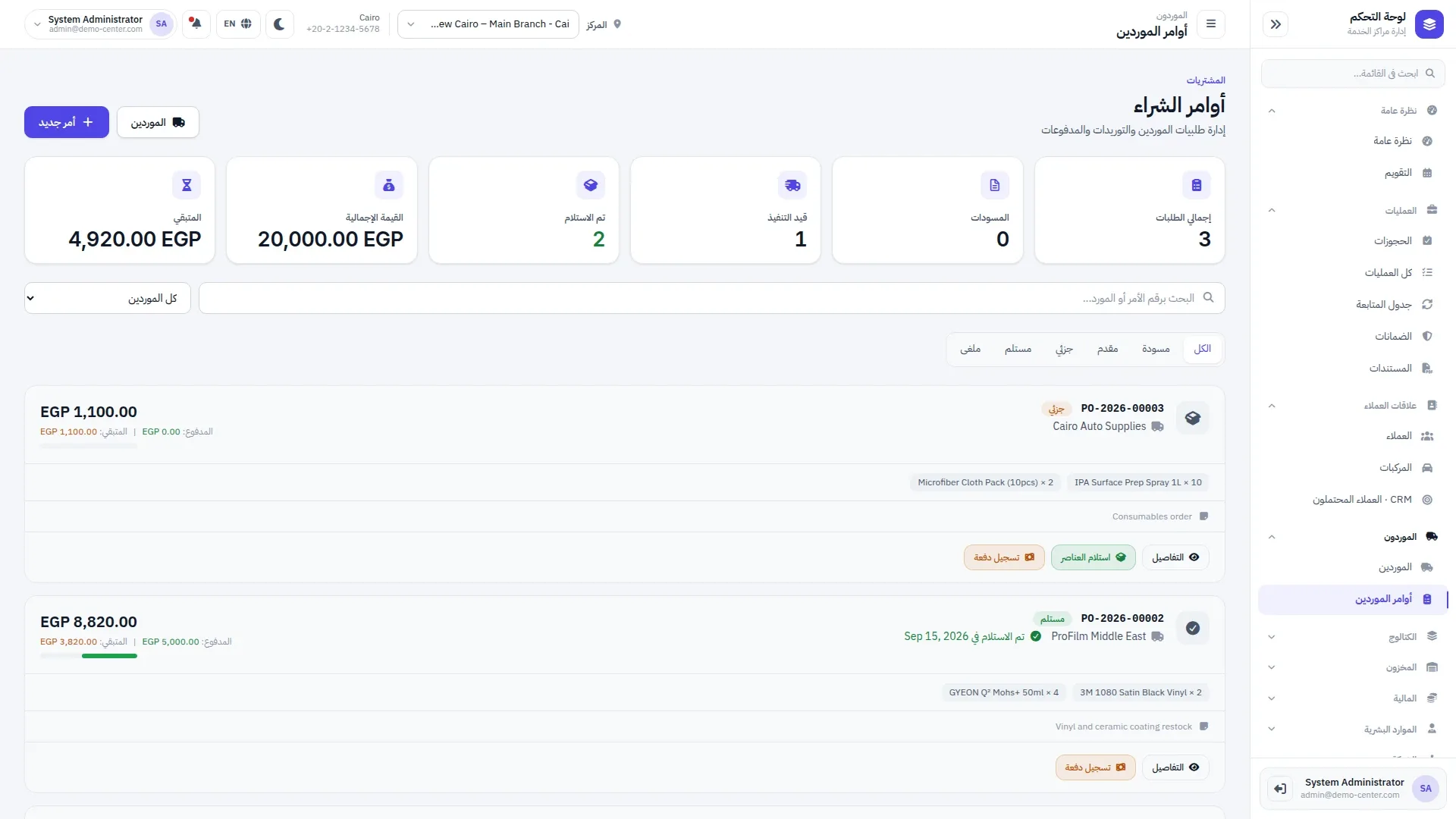Open branch selector New Cairo dropdown

[x=488, y=24]
